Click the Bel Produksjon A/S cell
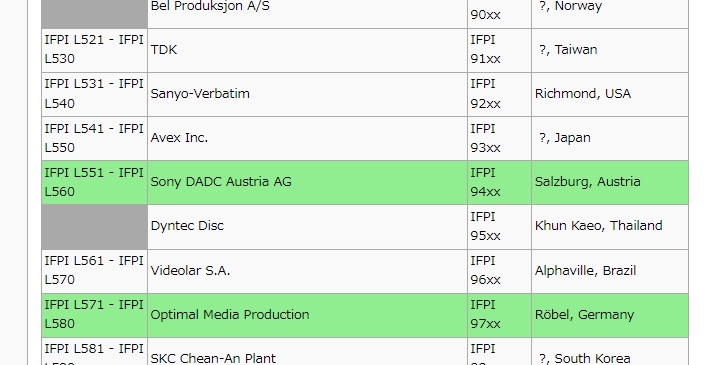Viewport: 714px width, 365px height. pos(307,14)
